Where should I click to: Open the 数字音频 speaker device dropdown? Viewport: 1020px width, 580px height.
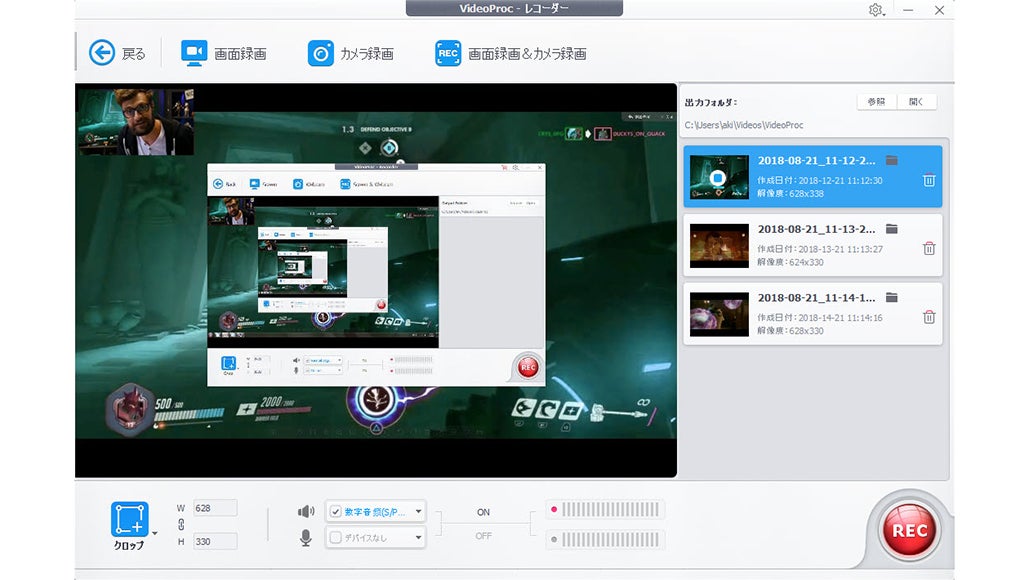[x=418, y=512]
